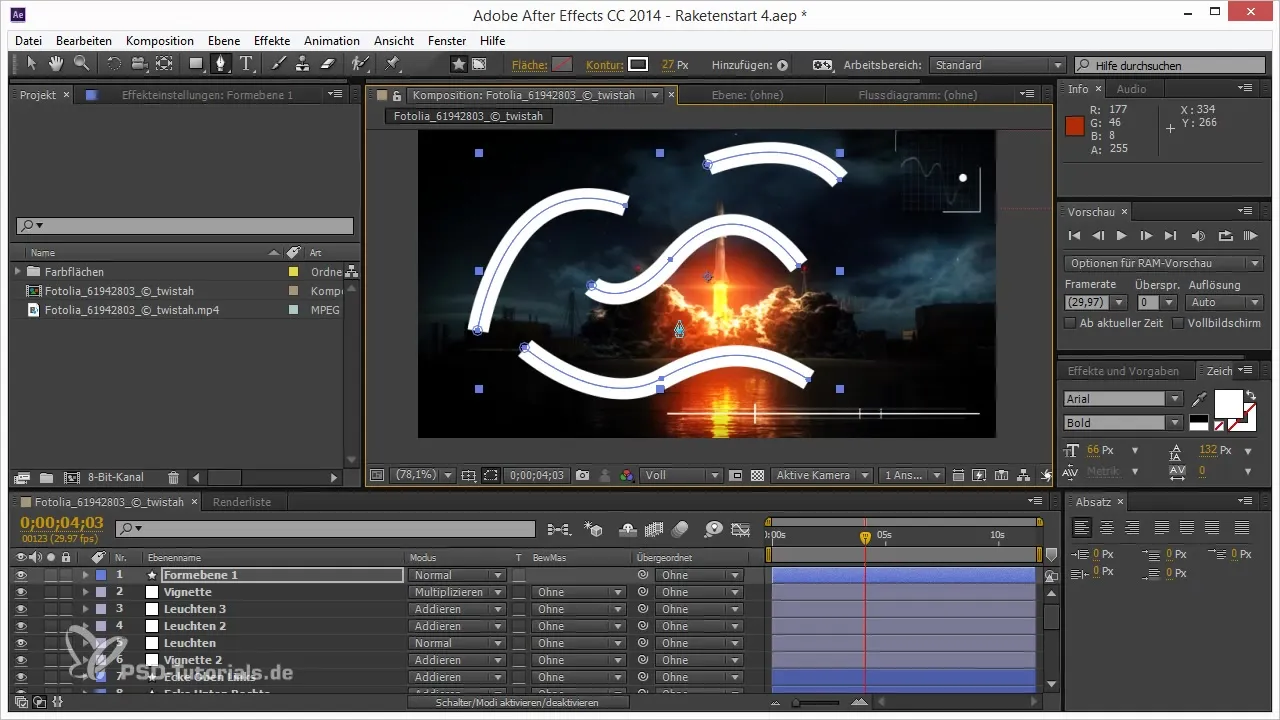Click the Fläche fill color swatch

point(563,65)
